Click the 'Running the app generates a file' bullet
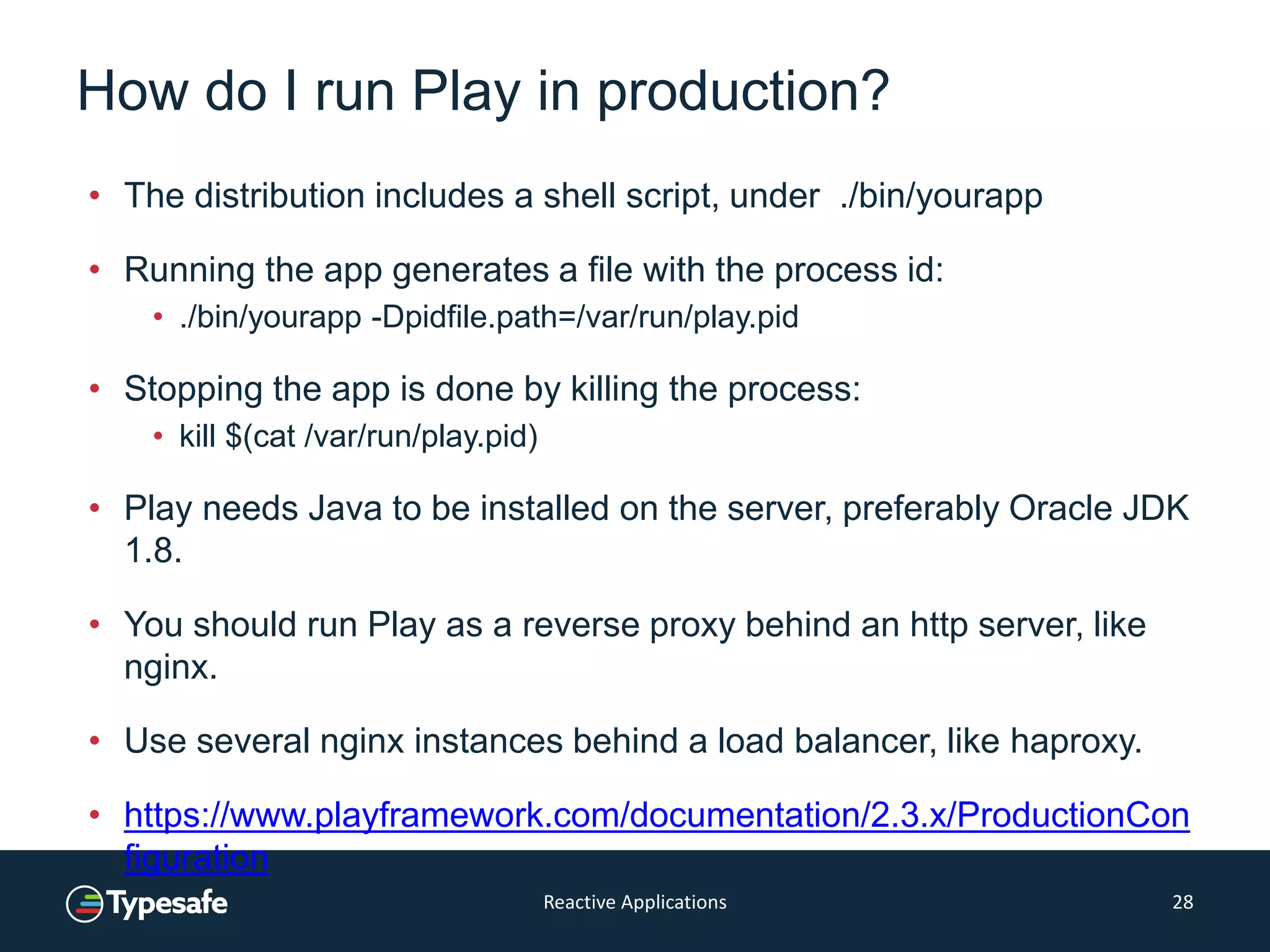 (x=533, y=270)
